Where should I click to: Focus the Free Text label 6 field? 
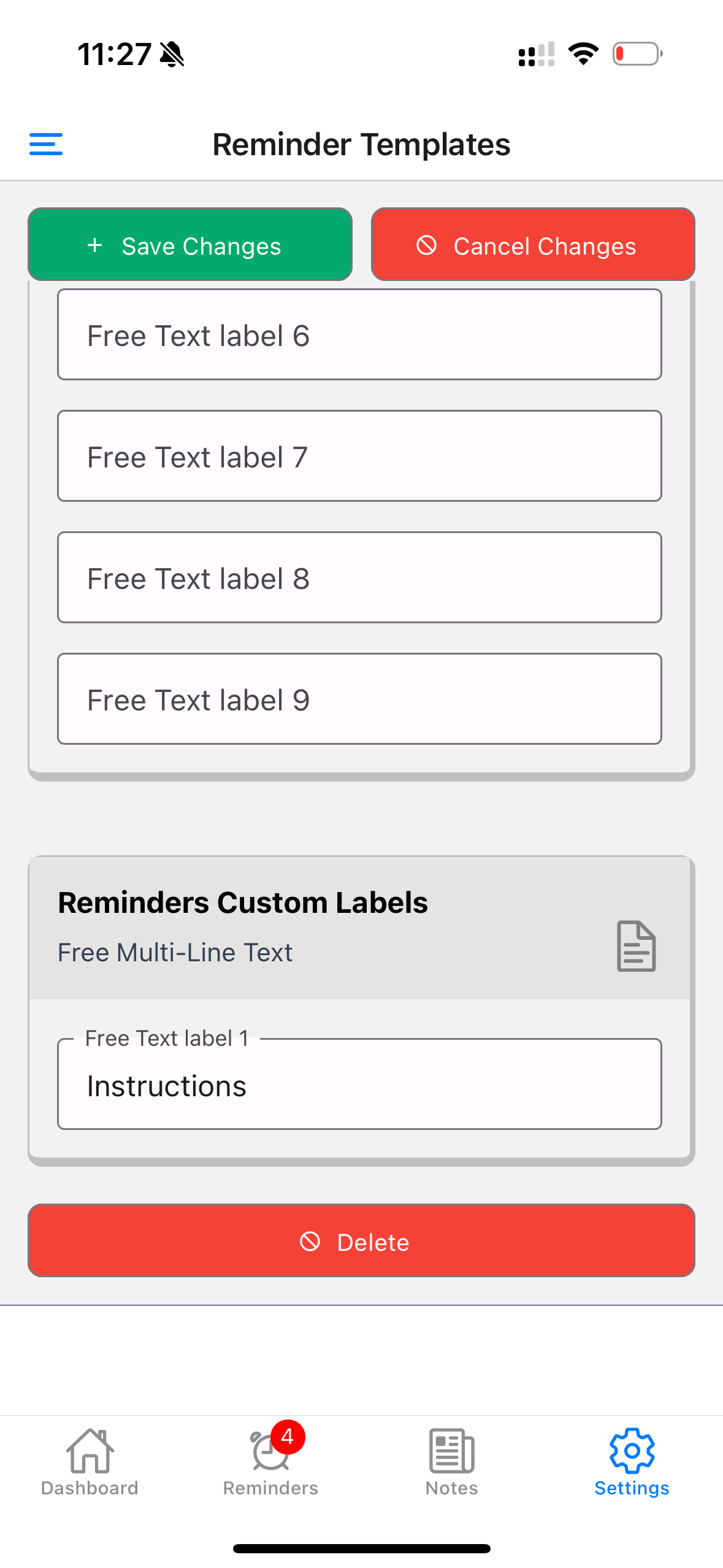pos(359,335)
